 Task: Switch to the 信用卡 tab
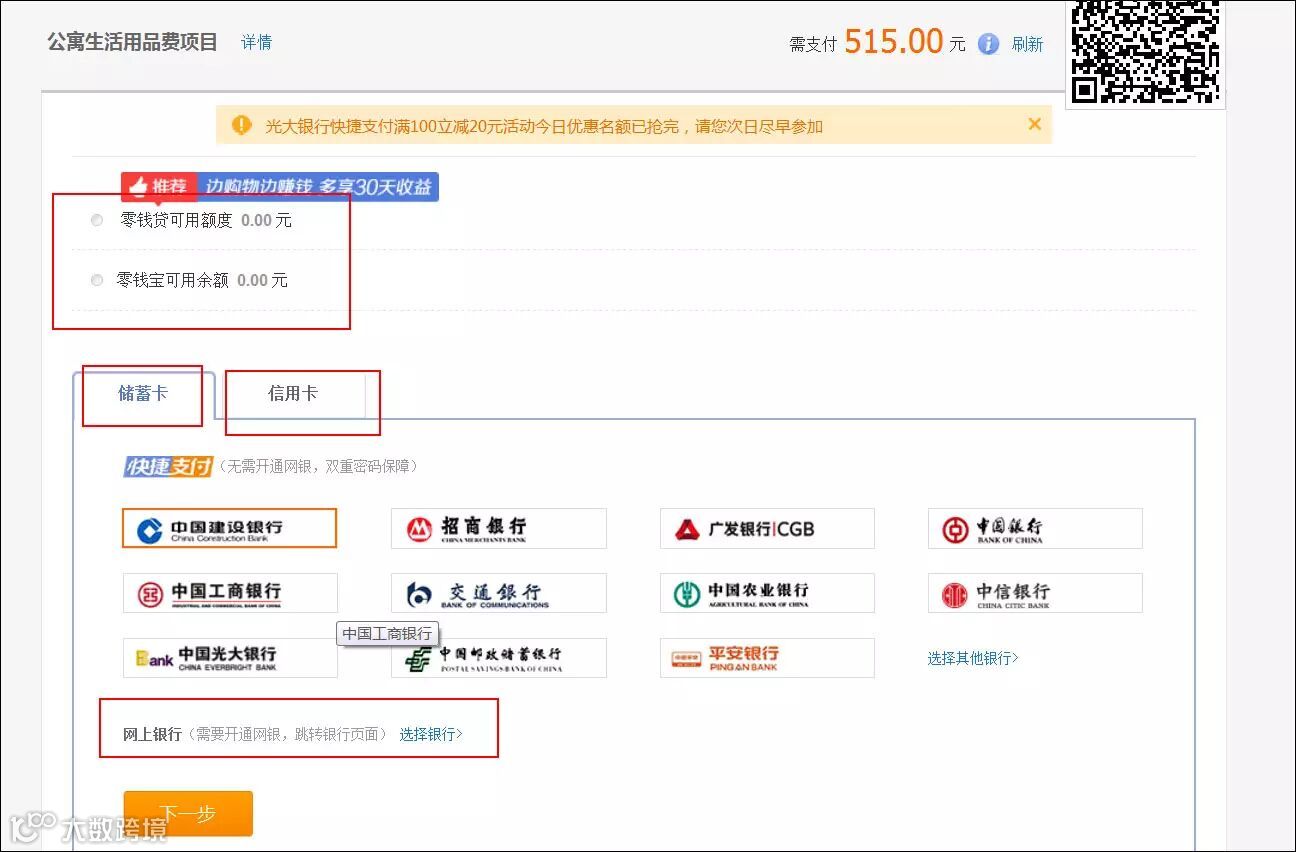(x=293, y=393)
